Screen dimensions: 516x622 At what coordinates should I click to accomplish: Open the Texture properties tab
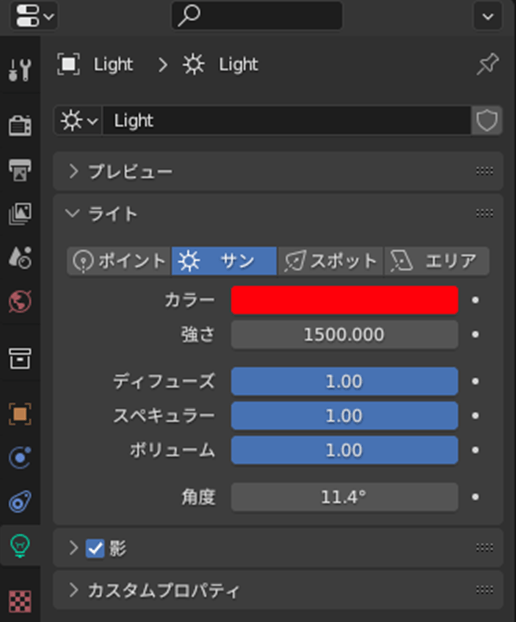click(20, 601)
